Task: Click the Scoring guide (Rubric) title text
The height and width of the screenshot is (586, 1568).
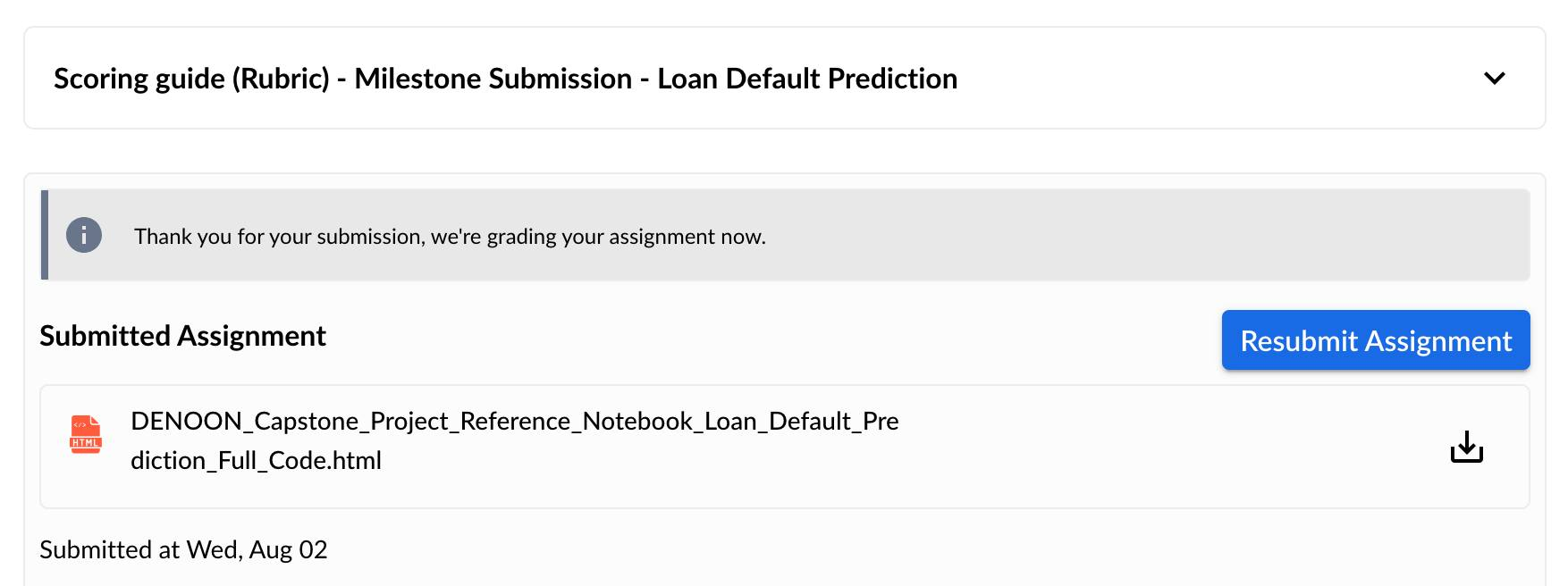Action: [x=505, y=79]
